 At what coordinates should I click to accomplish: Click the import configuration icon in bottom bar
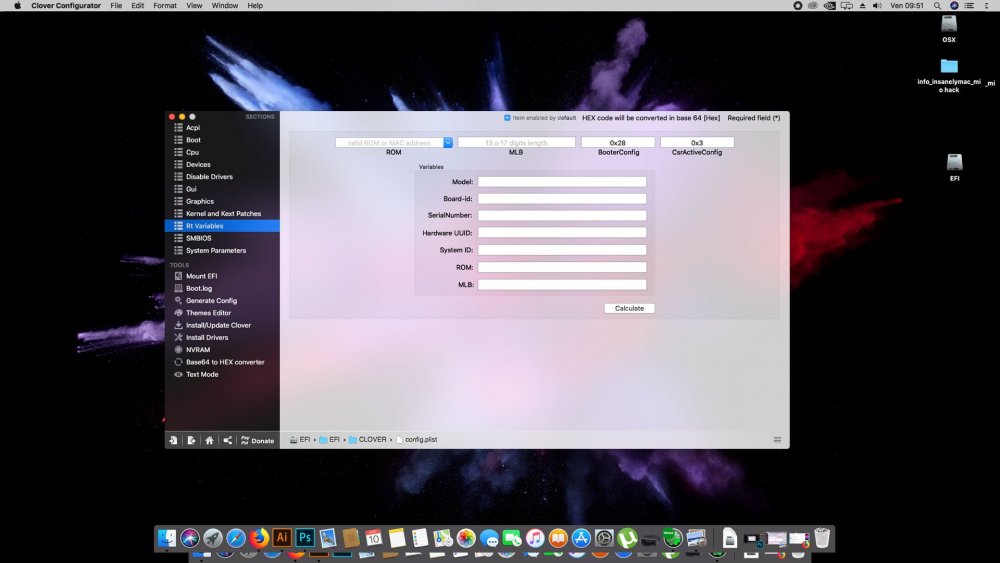[173, 440]
